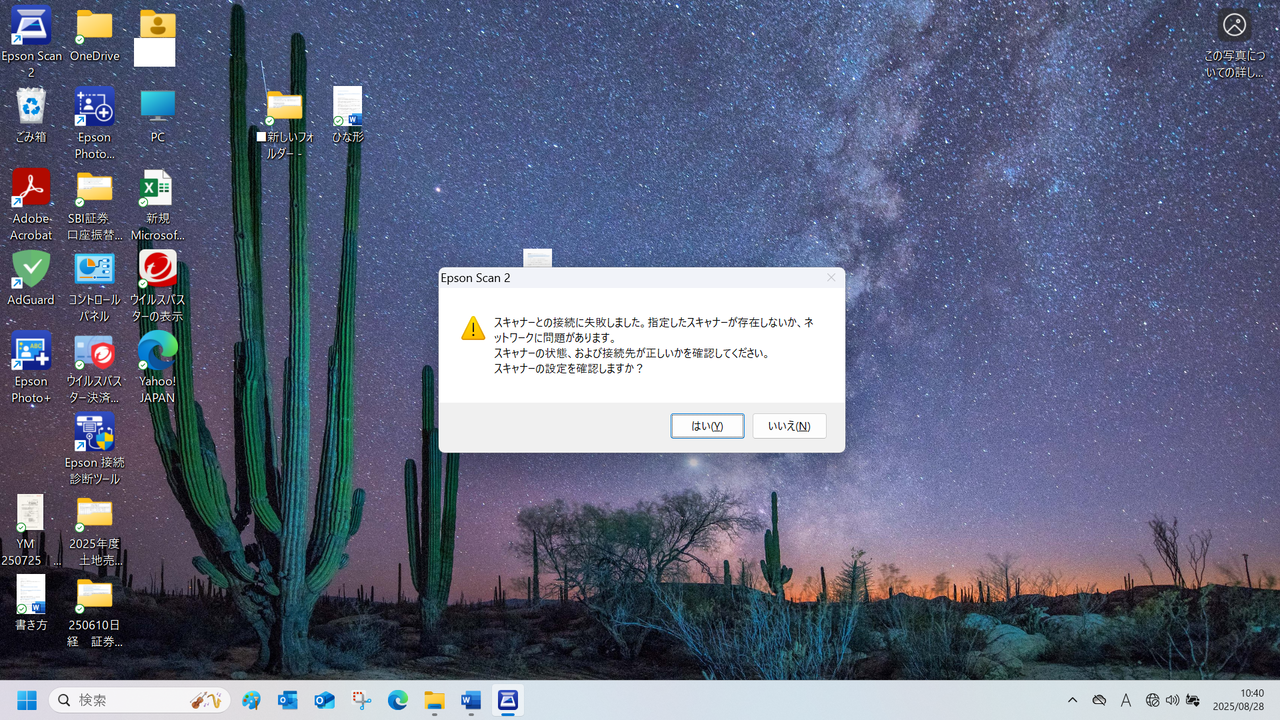Click いいえ(N) in the Epson Scan 2 dialog
Screen dimensions: 1280x720
789,426
